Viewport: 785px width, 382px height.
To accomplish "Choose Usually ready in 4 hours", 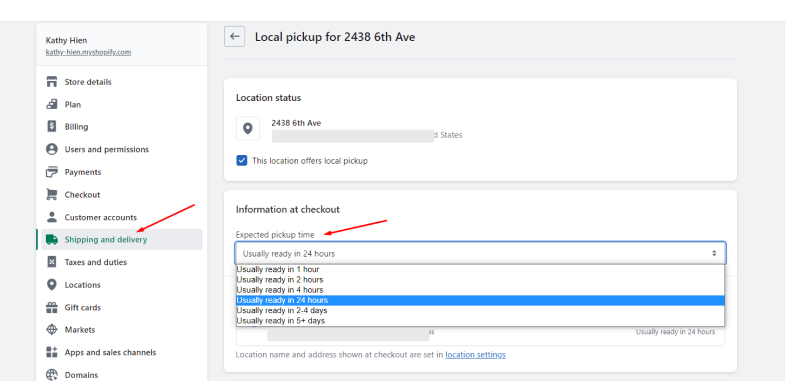I will 480,290.
